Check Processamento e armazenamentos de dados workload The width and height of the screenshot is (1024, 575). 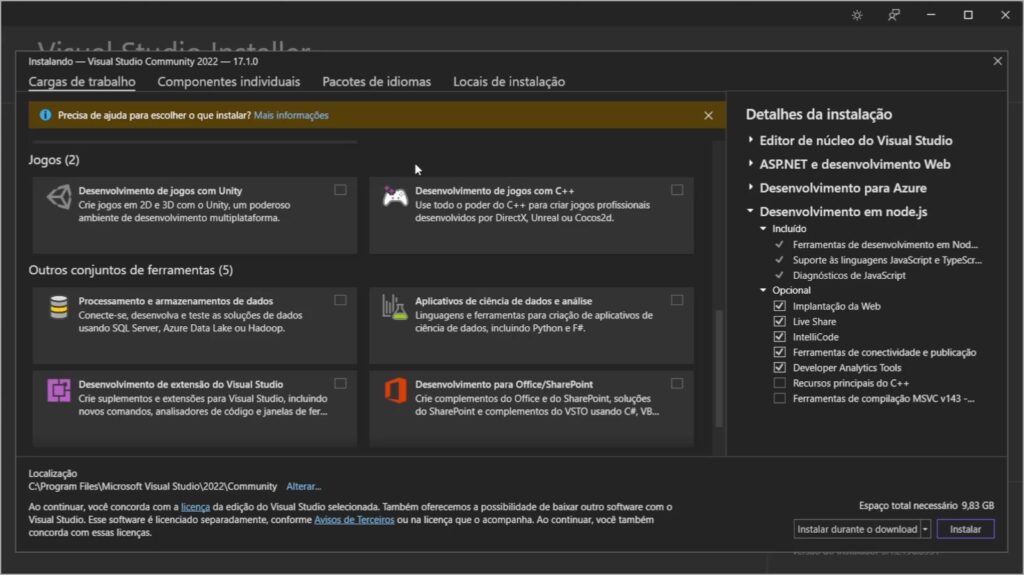[x=340, y=301]
